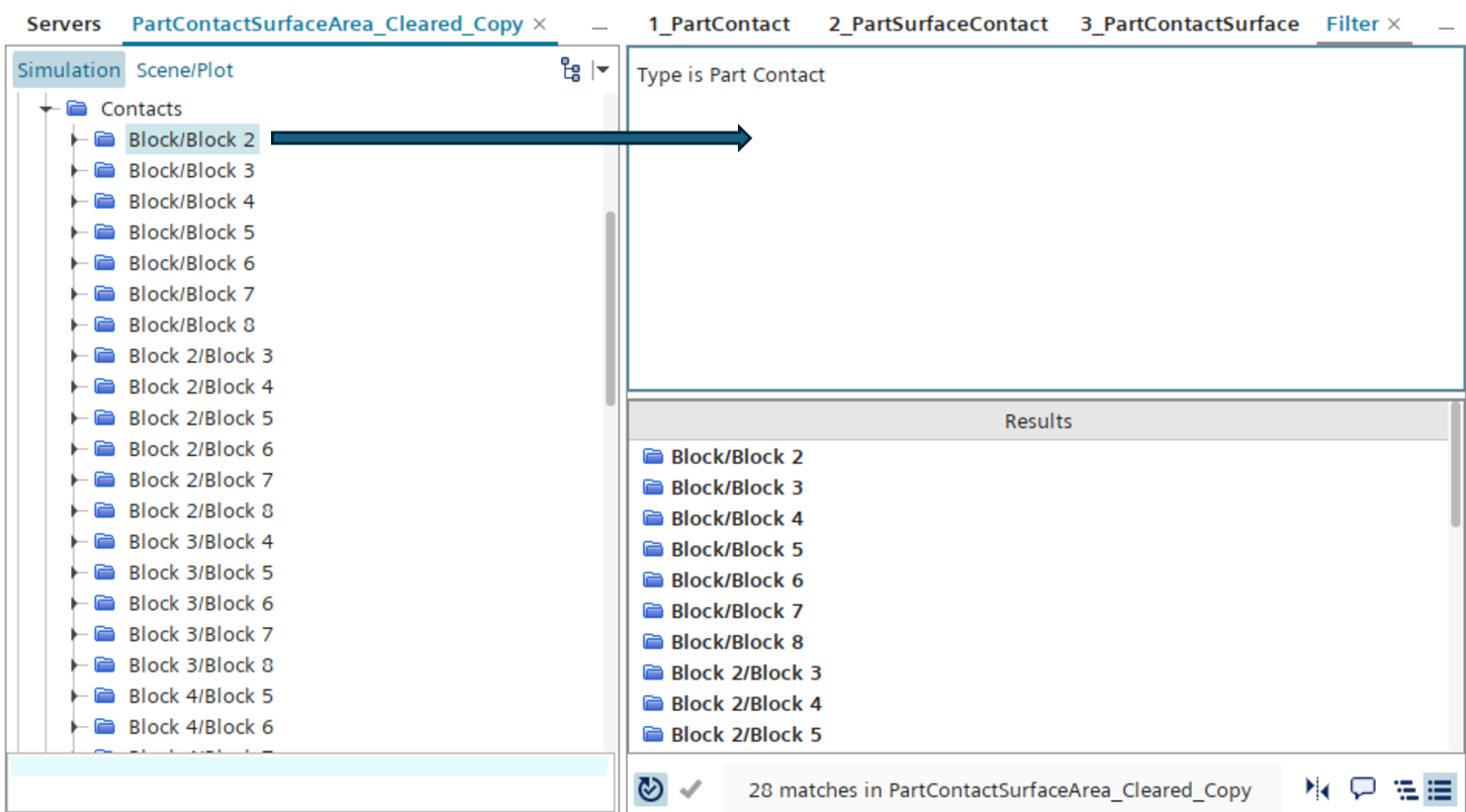This screenshot has width=1466, height=812.
Task: Open the dropdown arrow next to tree layout icon
Action: click(600, 69)
